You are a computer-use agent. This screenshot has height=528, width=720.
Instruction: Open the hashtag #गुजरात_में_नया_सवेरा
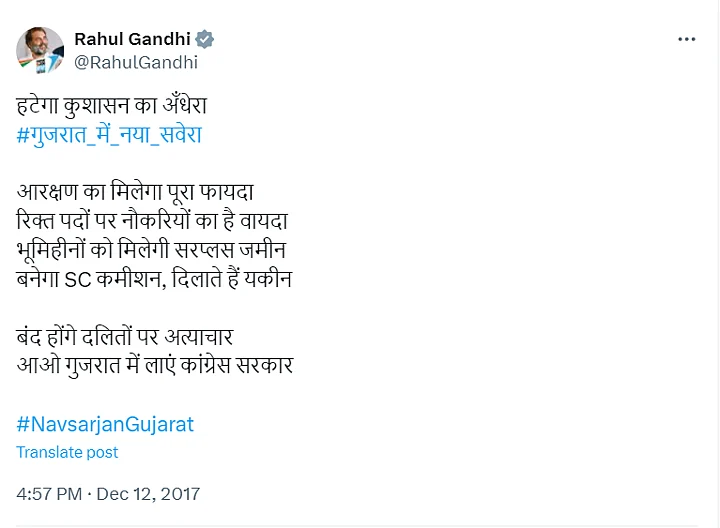click(109, 133)
